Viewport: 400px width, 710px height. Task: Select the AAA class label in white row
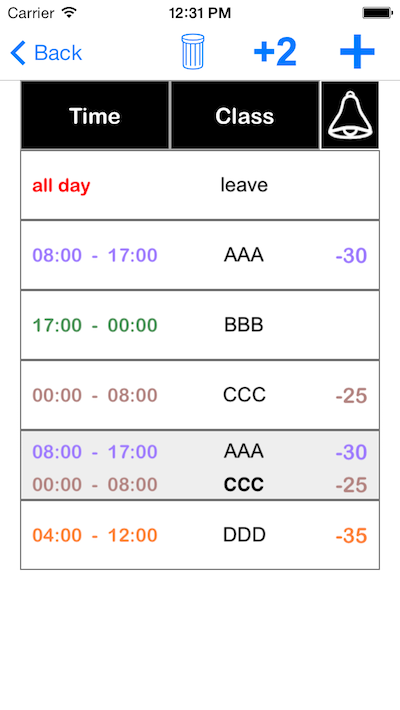pos(244,255)
